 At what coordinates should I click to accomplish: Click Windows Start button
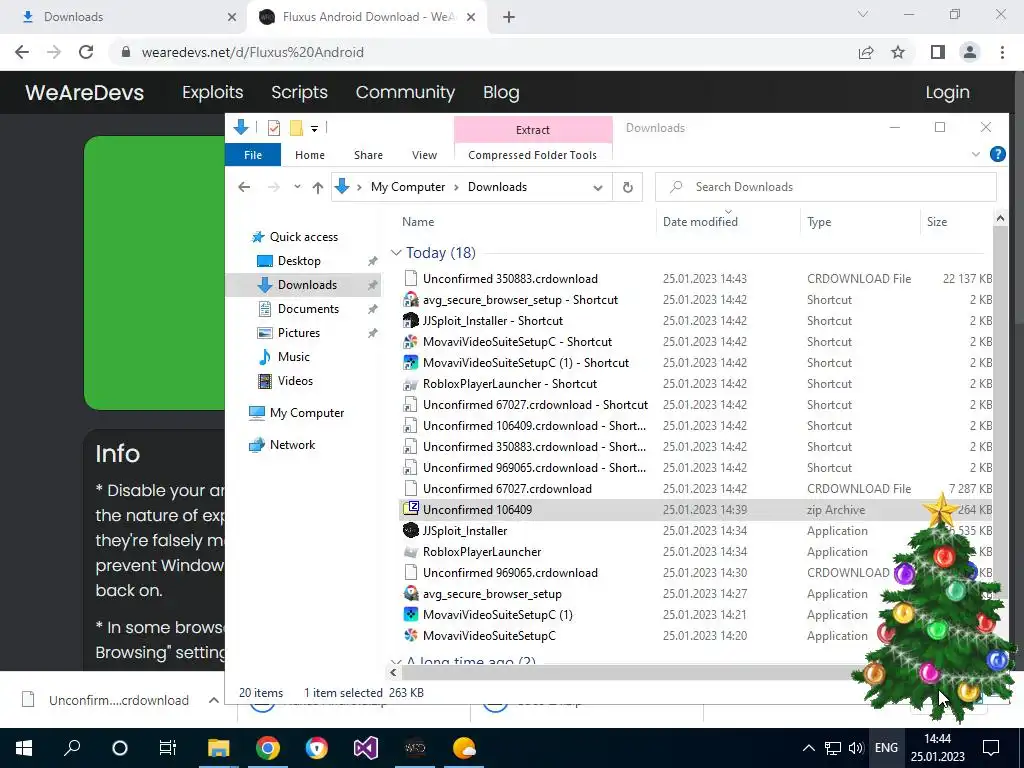coord(24,748)
